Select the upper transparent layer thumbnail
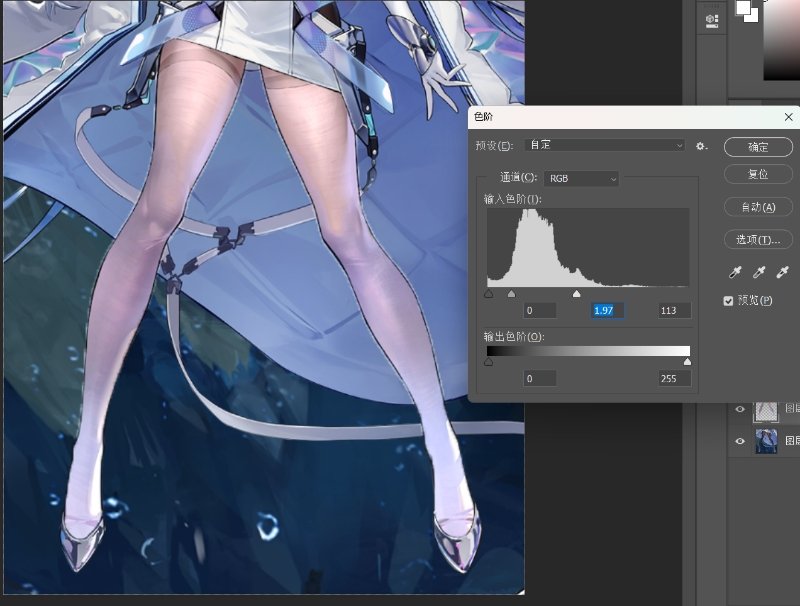 (766, 411)
